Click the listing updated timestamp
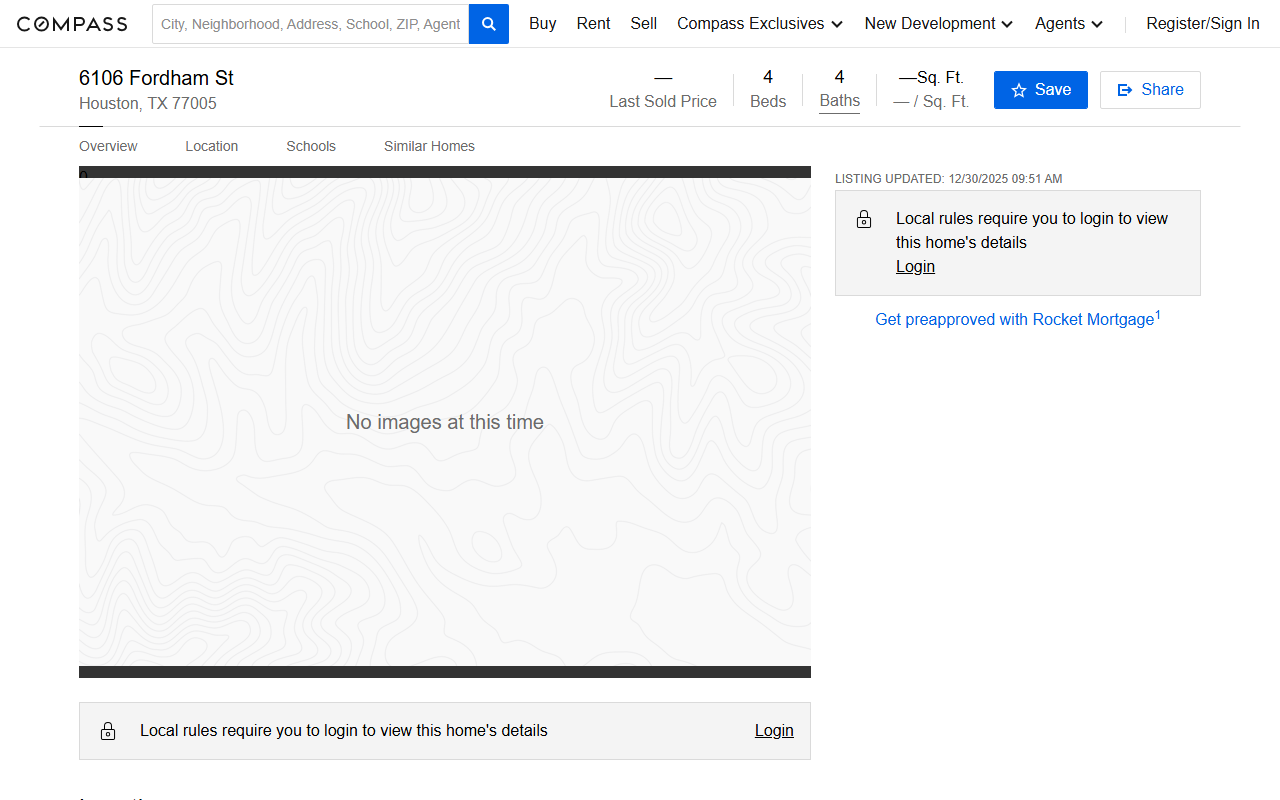The height and width of the screenshot is (800, 1280). tap(949, 179)
